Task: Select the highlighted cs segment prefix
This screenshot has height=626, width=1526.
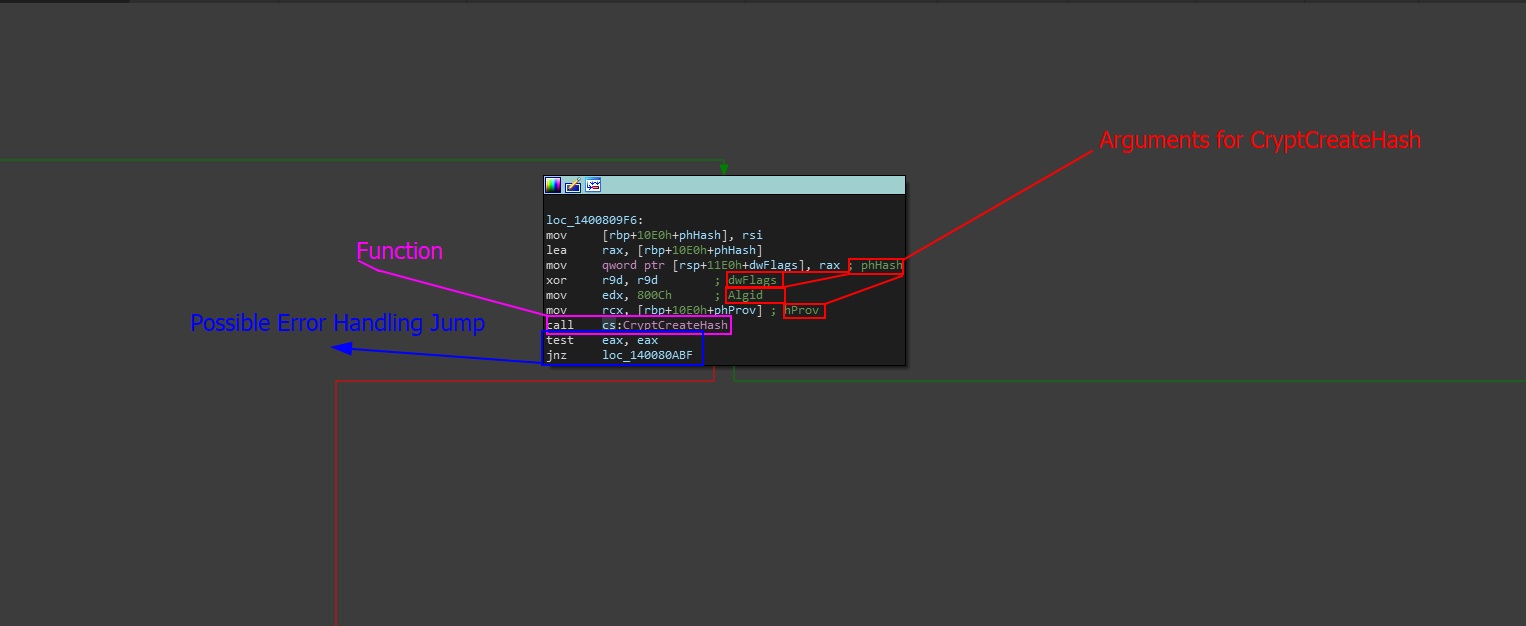Action: click(x=610, y=326)
